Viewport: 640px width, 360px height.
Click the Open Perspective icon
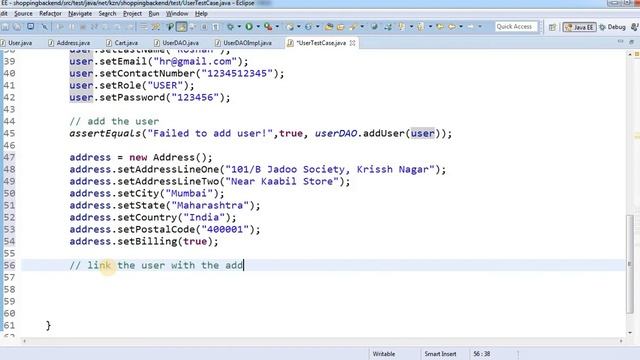click(552, 27)
